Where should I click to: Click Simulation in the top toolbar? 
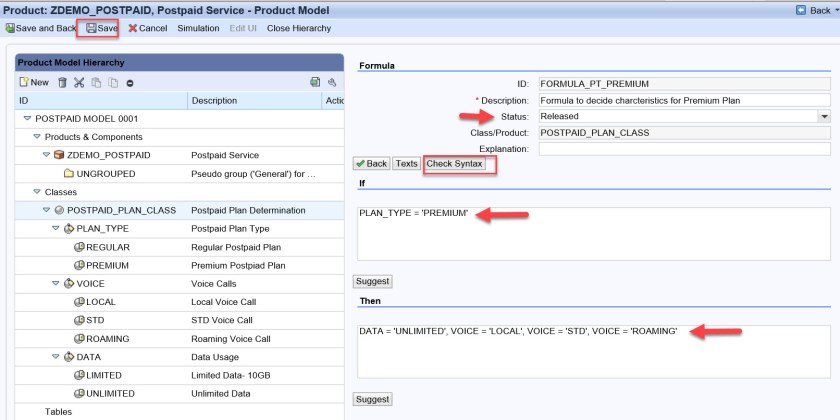[198, 28]
